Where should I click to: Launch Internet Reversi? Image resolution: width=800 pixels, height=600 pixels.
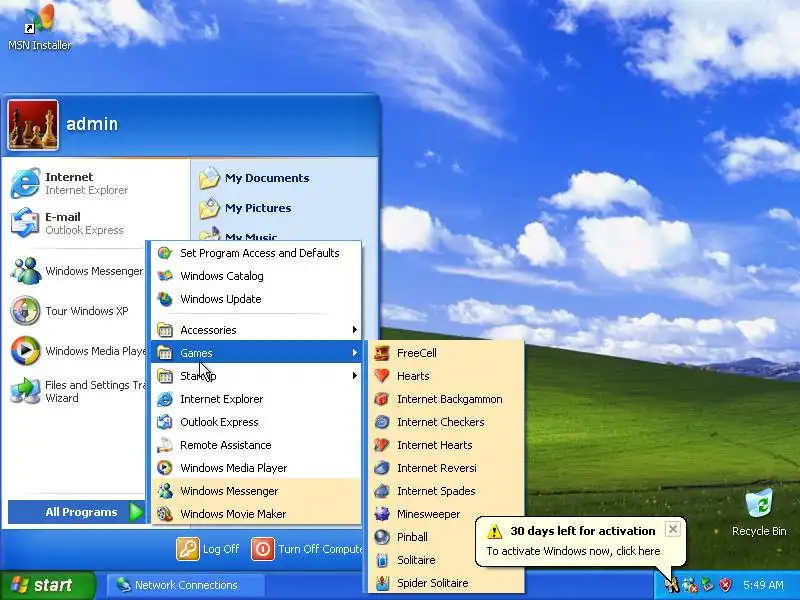point(446,468)
